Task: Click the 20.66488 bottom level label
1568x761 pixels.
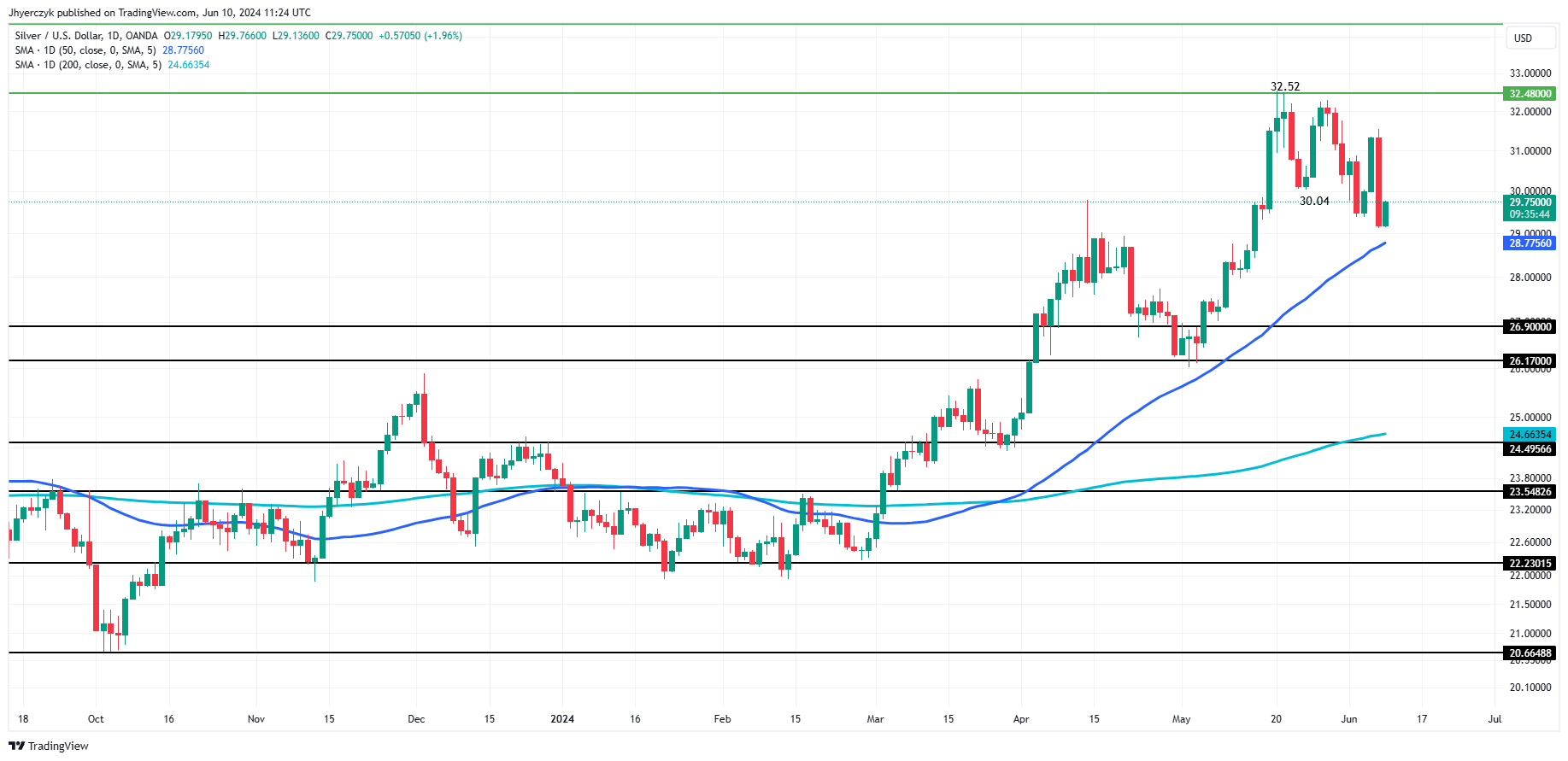Action: click(1530, 653)
